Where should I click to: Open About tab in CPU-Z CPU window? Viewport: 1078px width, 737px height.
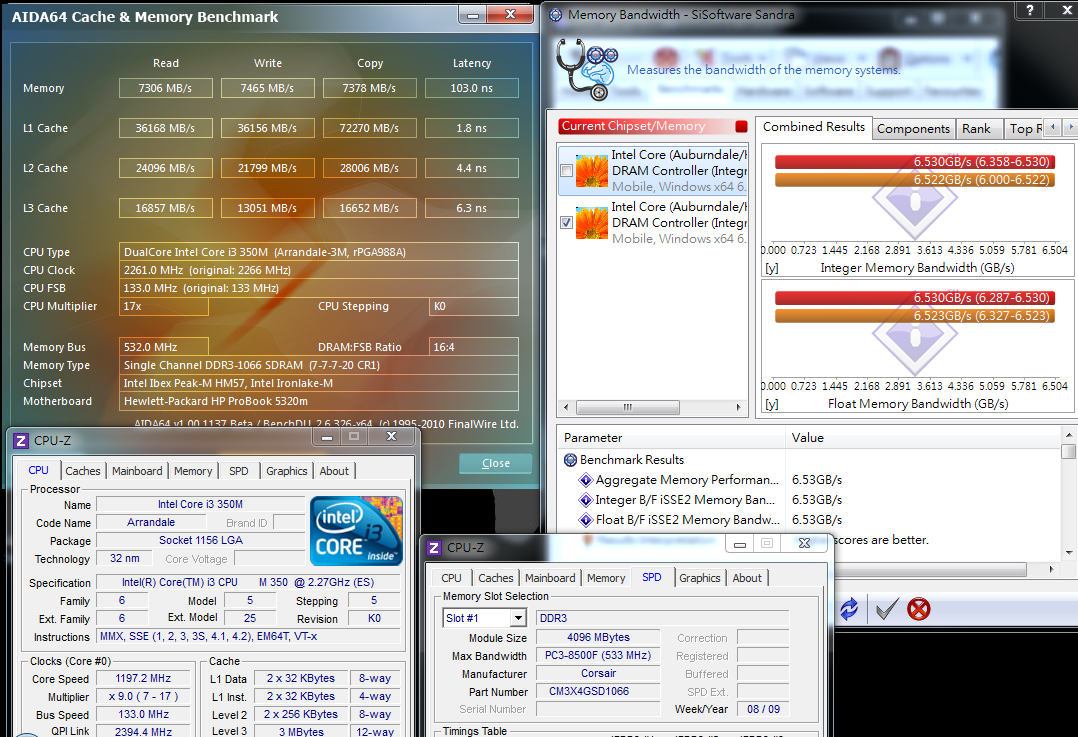coord(334,471)
